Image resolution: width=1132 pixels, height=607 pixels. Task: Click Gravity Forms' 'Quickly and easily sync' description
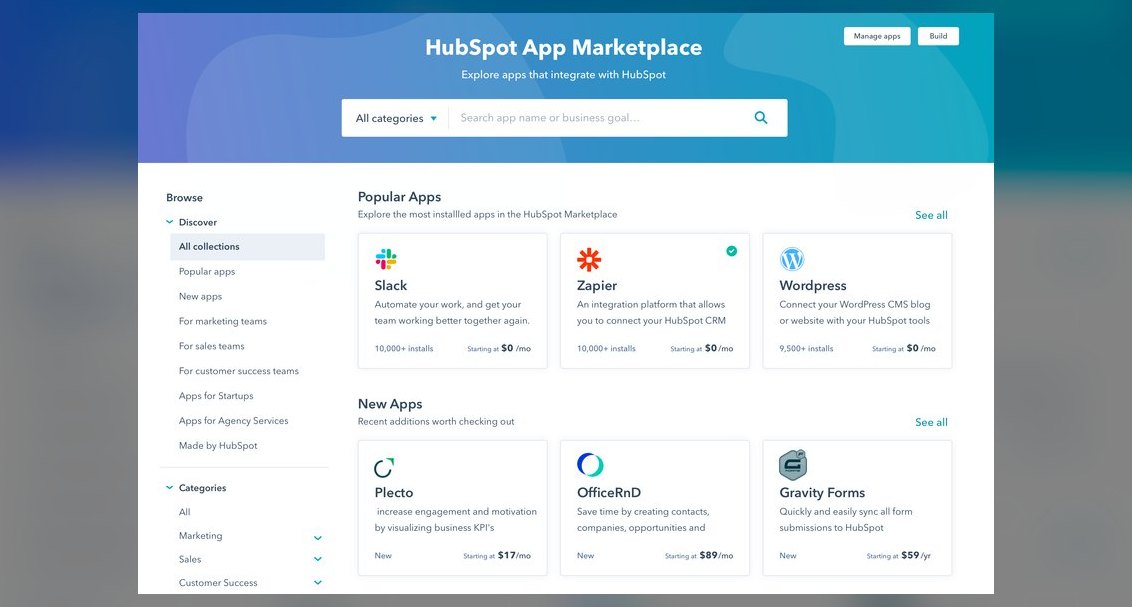pyautogui.click(x=845, y=520)
